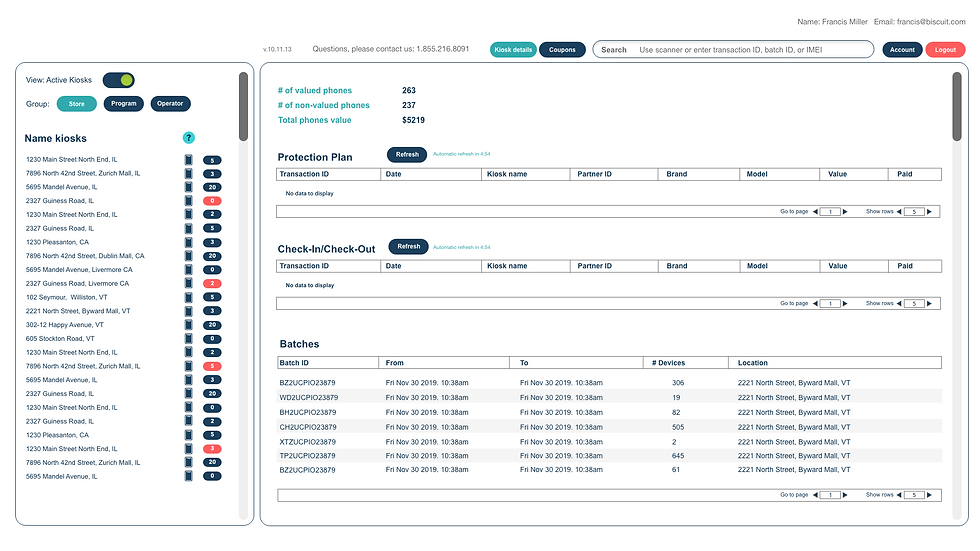Click badge 3 for 2221 North Street, Byward Mall
This screenshot has width=980, height=551.
212,311
